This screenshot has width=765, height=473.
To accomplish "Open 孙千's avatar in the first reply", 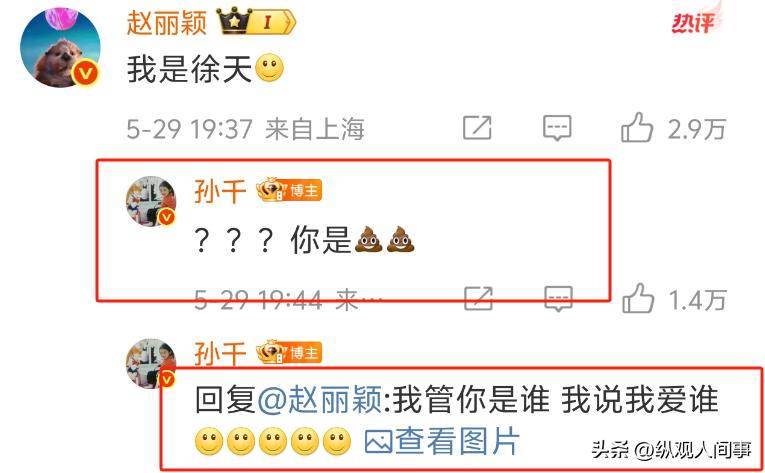I will (151, 202).
